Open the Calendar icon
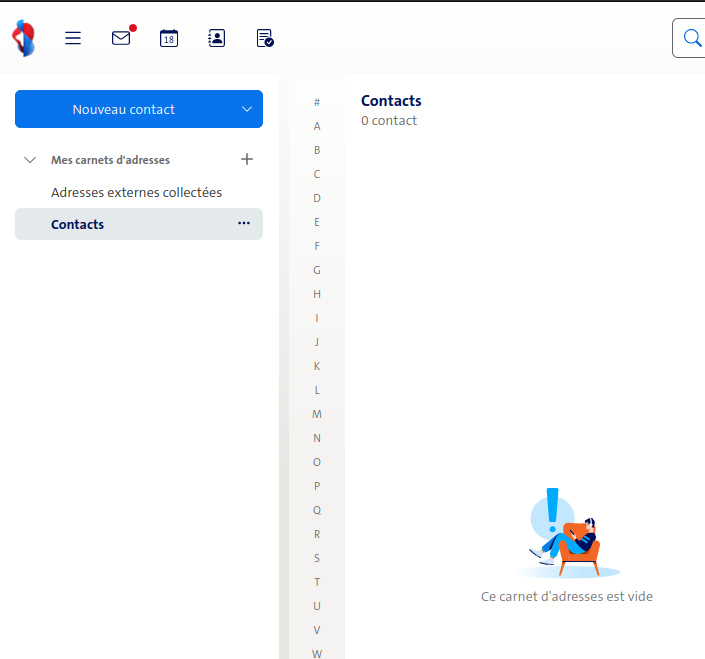The height and width of the screenshot is (659, 705). pyautogui.click(x=169, y=38)
